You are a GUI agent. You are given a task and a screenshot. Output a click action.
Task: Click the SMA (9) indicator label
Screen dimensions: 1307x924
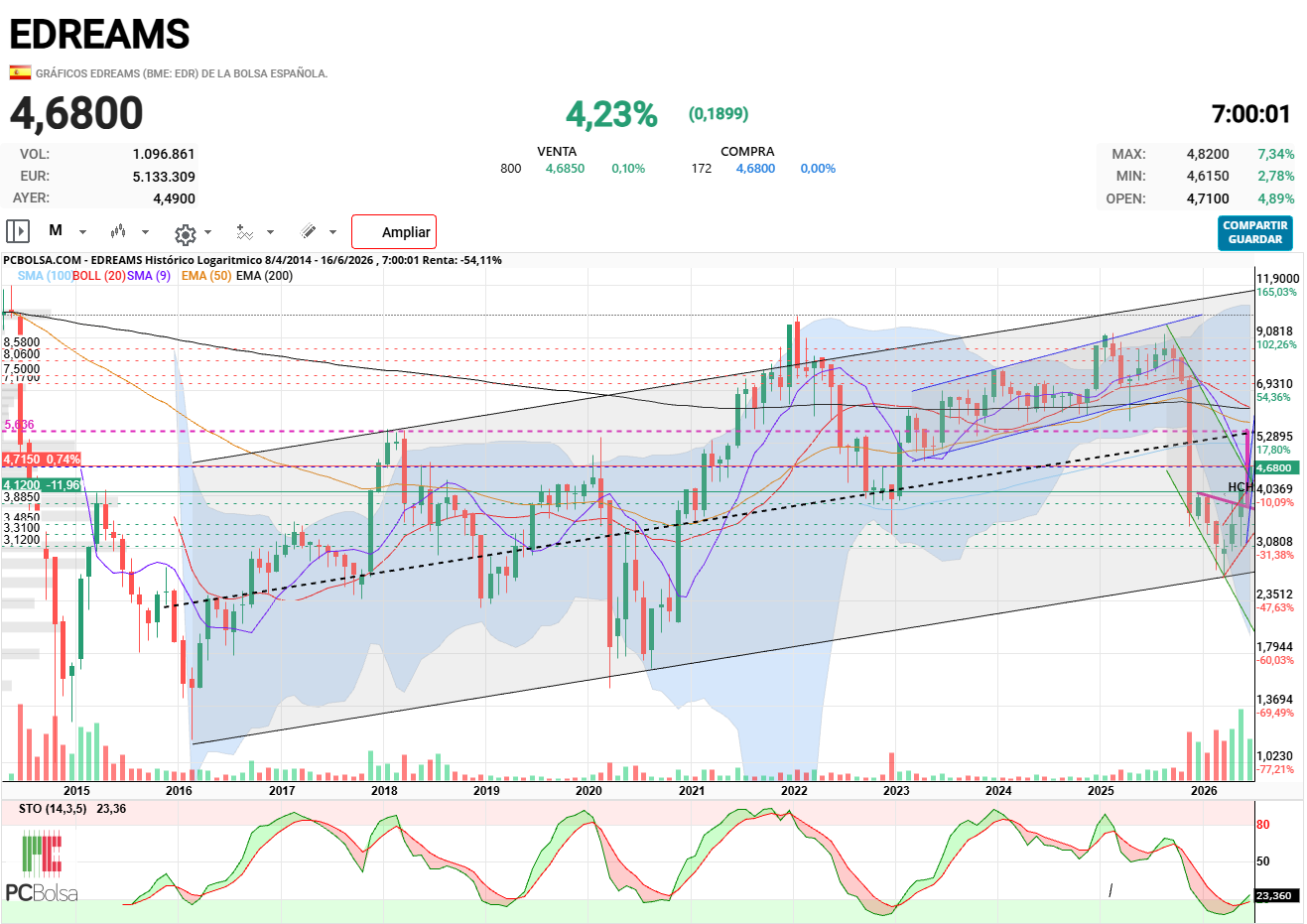[x=149, y=276]
